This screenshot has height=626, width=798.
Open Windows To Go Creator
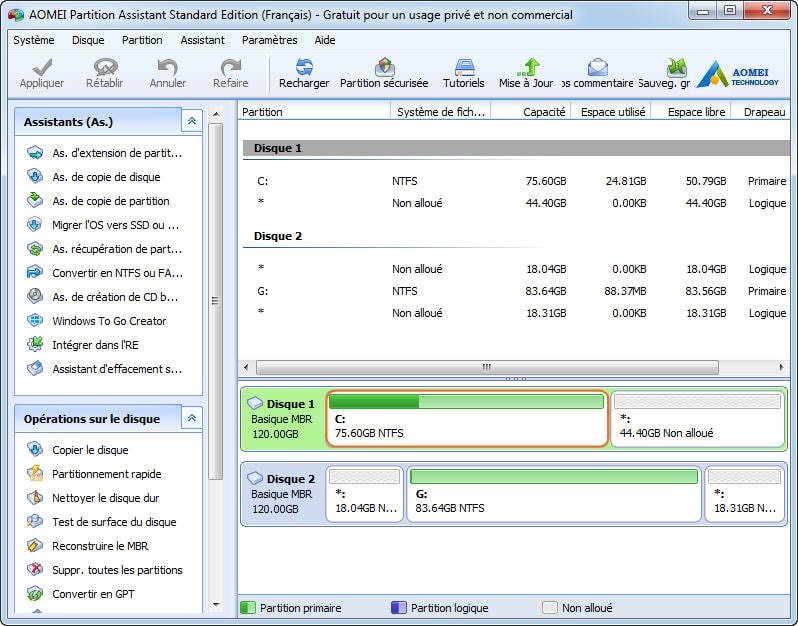click(97, 321)
